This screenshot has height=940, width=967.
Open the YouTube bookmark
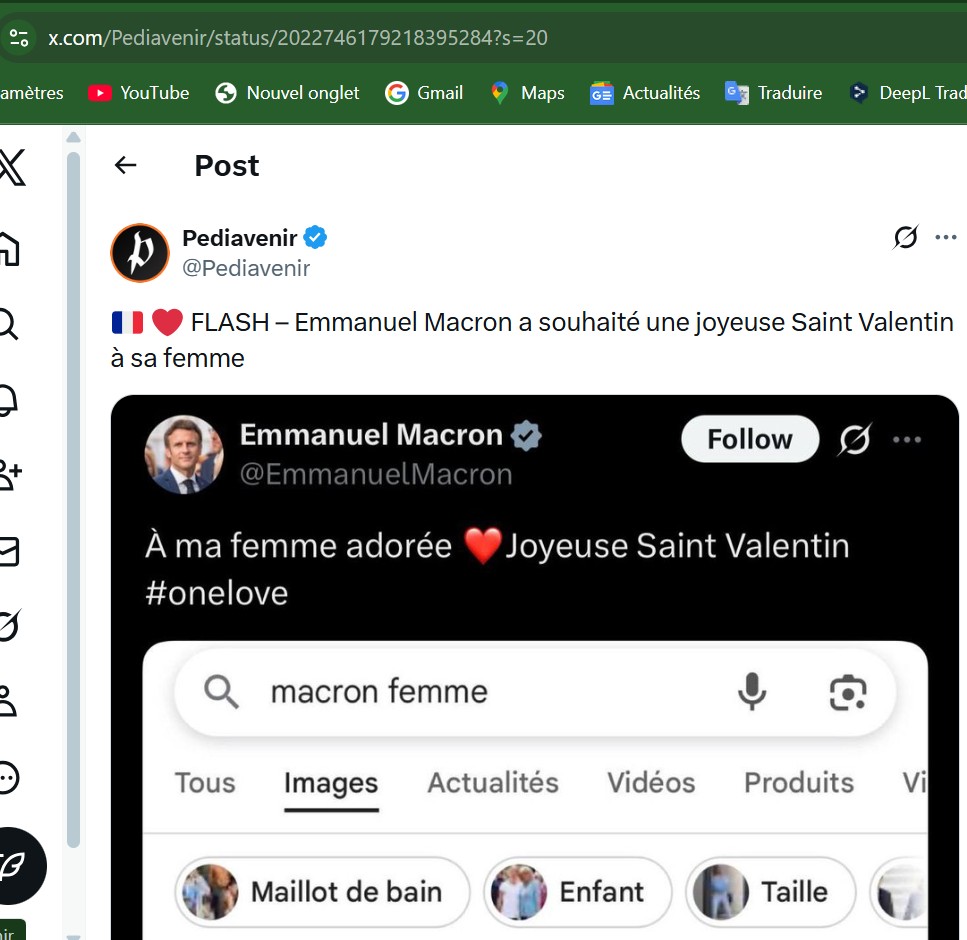138,93
